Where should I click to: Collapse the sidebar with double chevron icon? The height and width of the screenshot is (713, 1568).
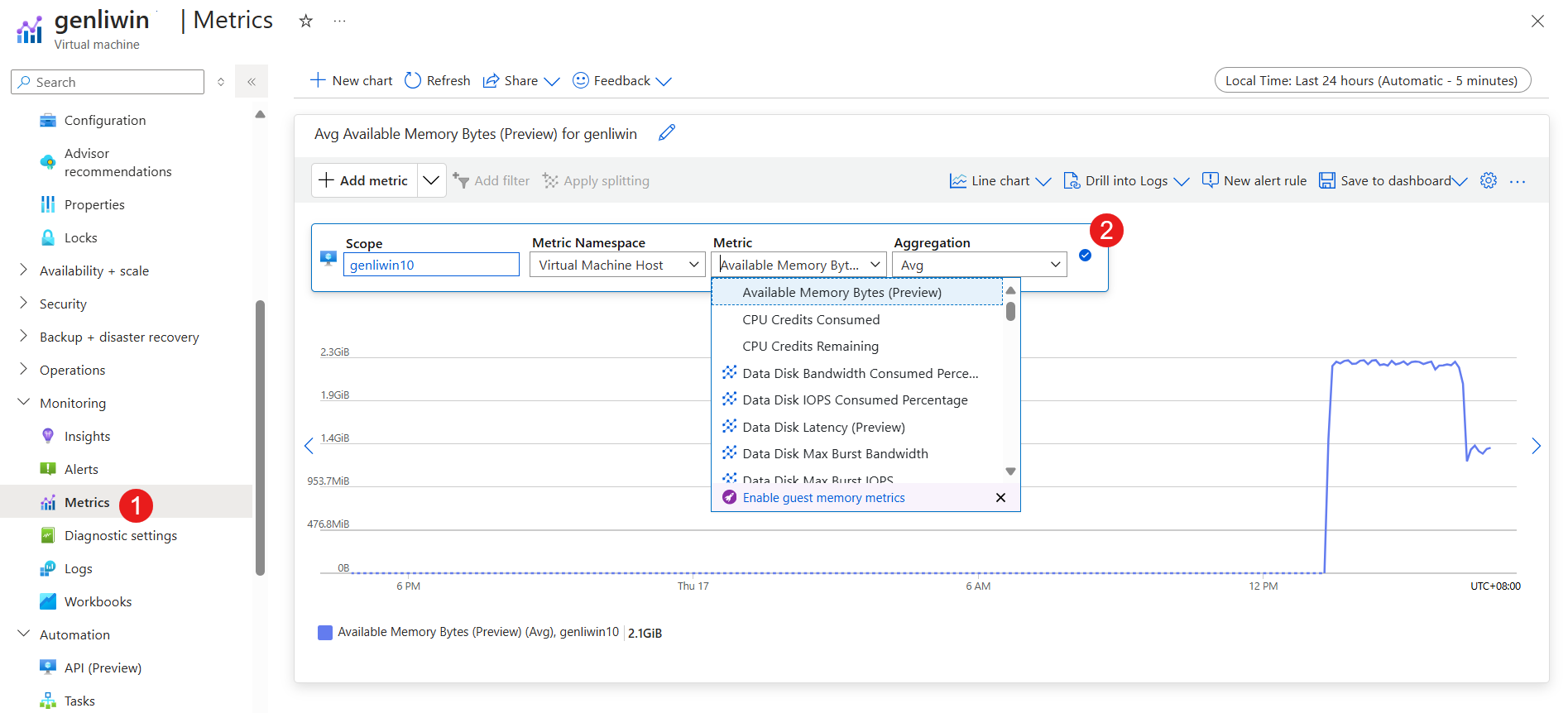pos(252,82)
